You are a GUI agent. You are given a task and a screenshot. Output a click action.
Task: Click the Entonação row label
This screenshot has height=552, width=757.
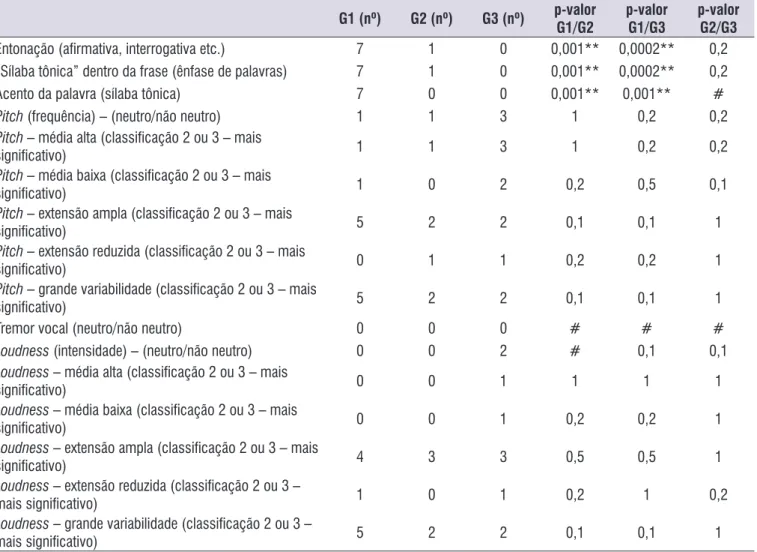[x=112, y=49]
